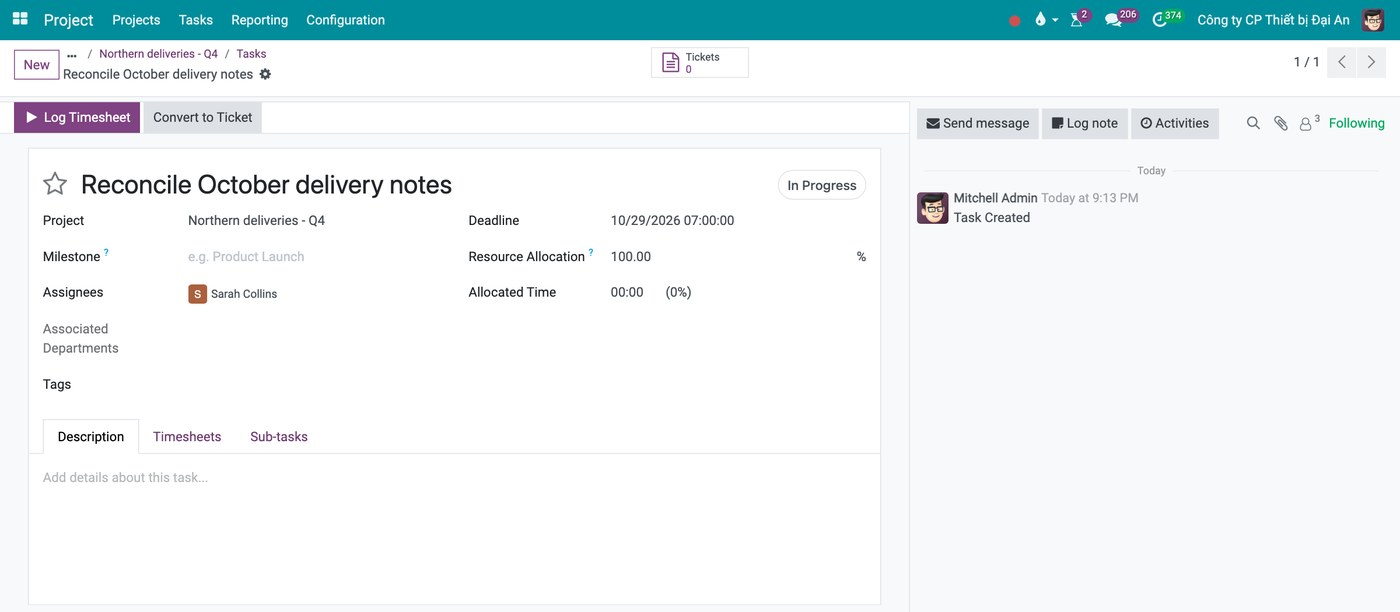The height and width of the screenshot is (612, 1400).
Task: Click the Task Created message text
Action: (992, 217)
